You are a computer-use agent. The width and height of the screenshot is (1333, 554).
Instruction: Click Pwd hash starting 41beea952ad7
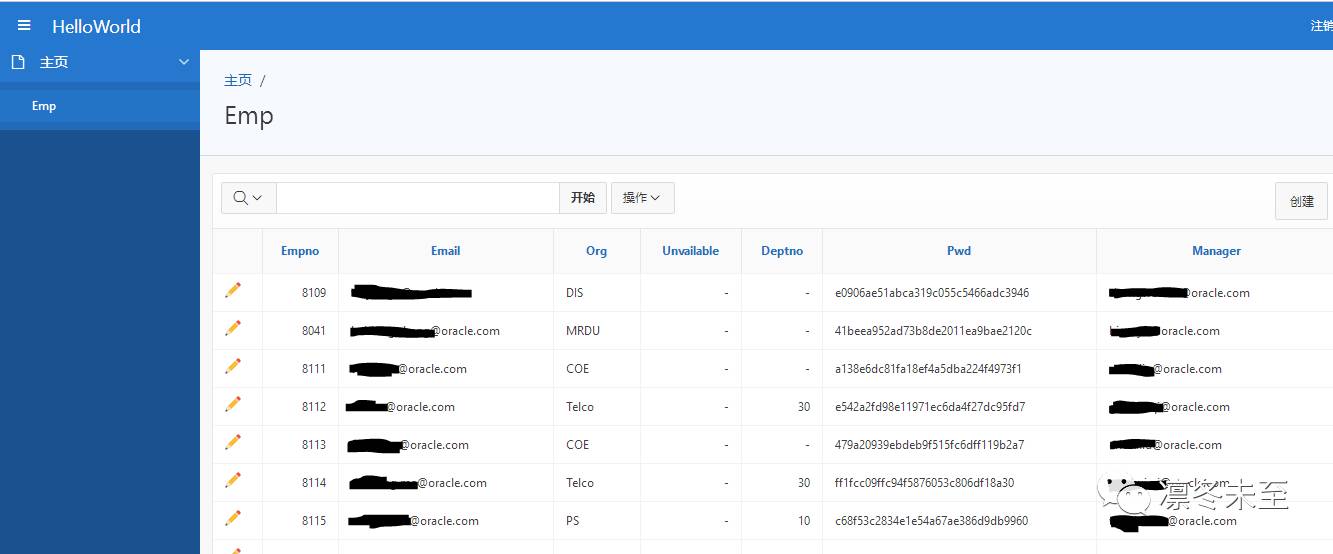click(x=933, y=331)
